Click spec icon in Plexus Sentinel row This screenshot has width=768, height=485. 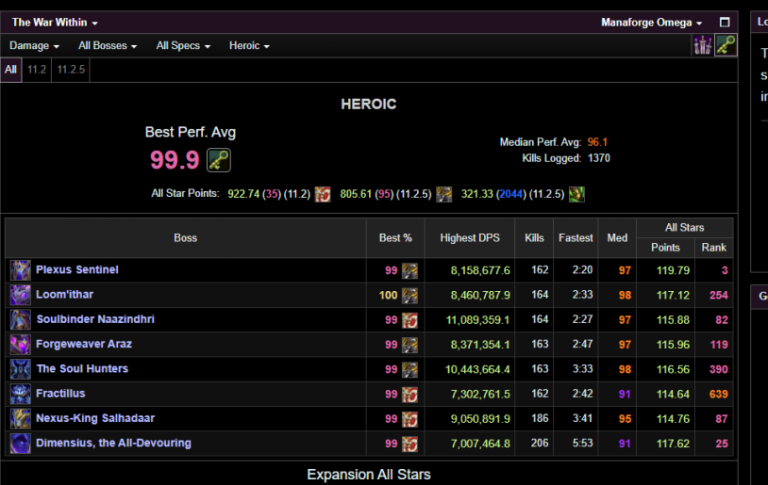point(410,271)
